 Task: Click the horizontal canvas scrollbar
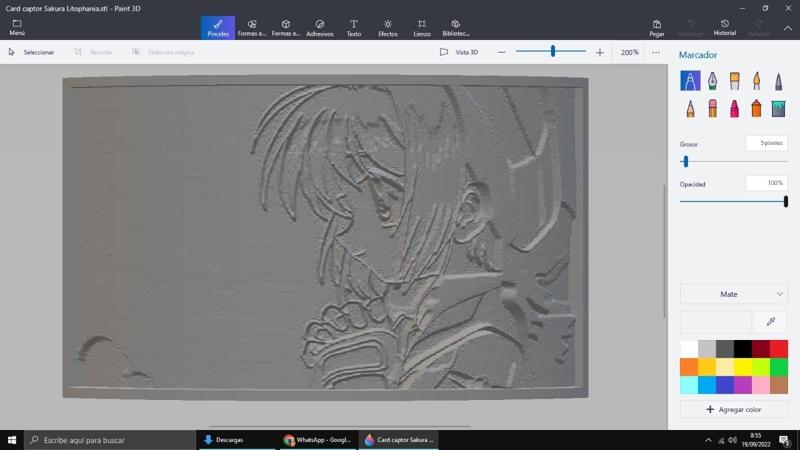pos(339,426)
